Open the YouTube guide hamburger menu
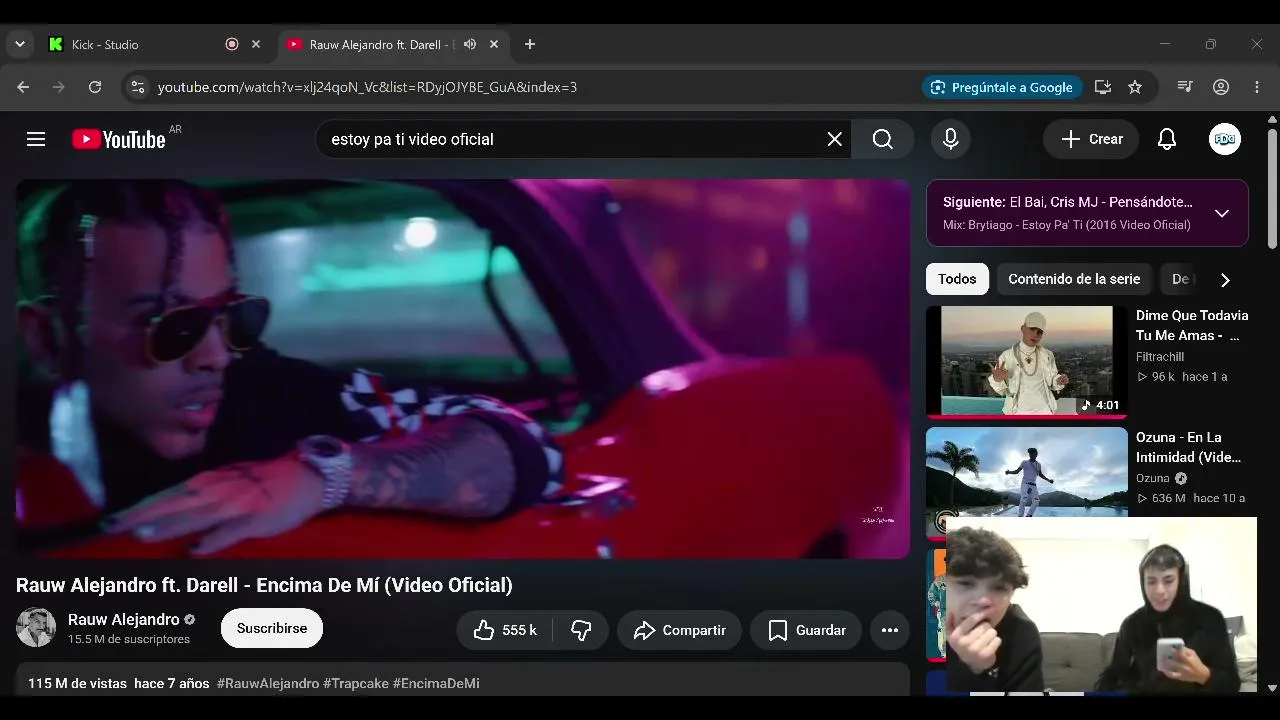Image resolution: width=1280 pixels, height=720 pixels. (36, 139)
